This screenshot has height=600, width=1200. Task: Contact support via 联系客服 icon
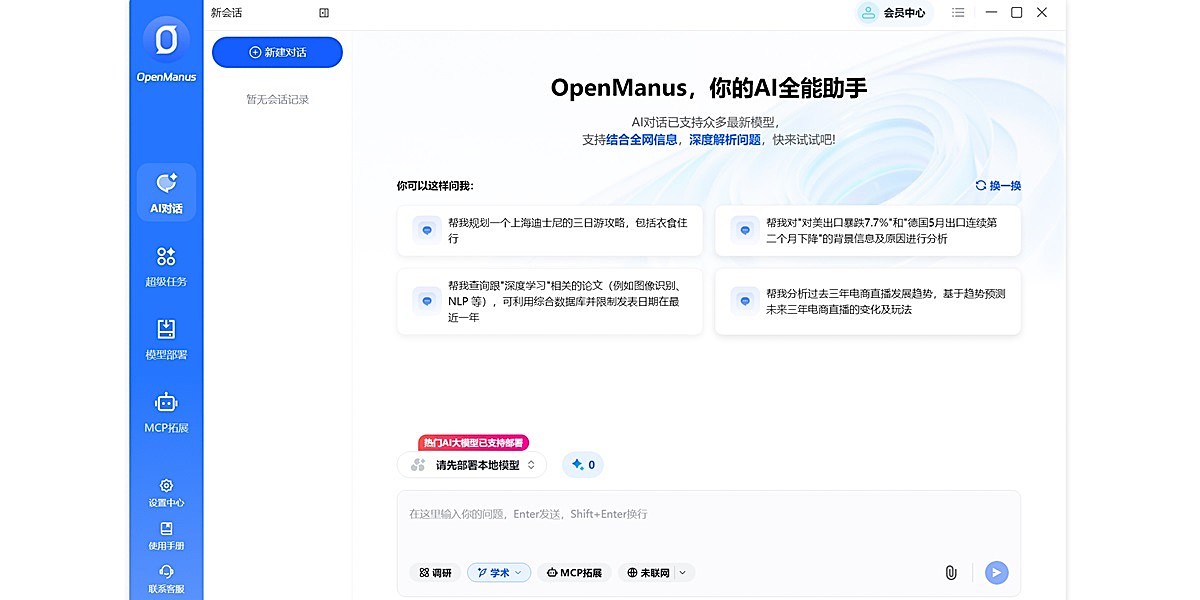coord(166,578)
